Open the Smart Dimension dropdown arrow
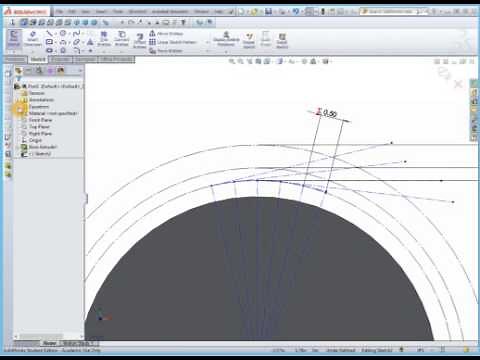This screenshot has height=360, width=480. click(33, 51)
